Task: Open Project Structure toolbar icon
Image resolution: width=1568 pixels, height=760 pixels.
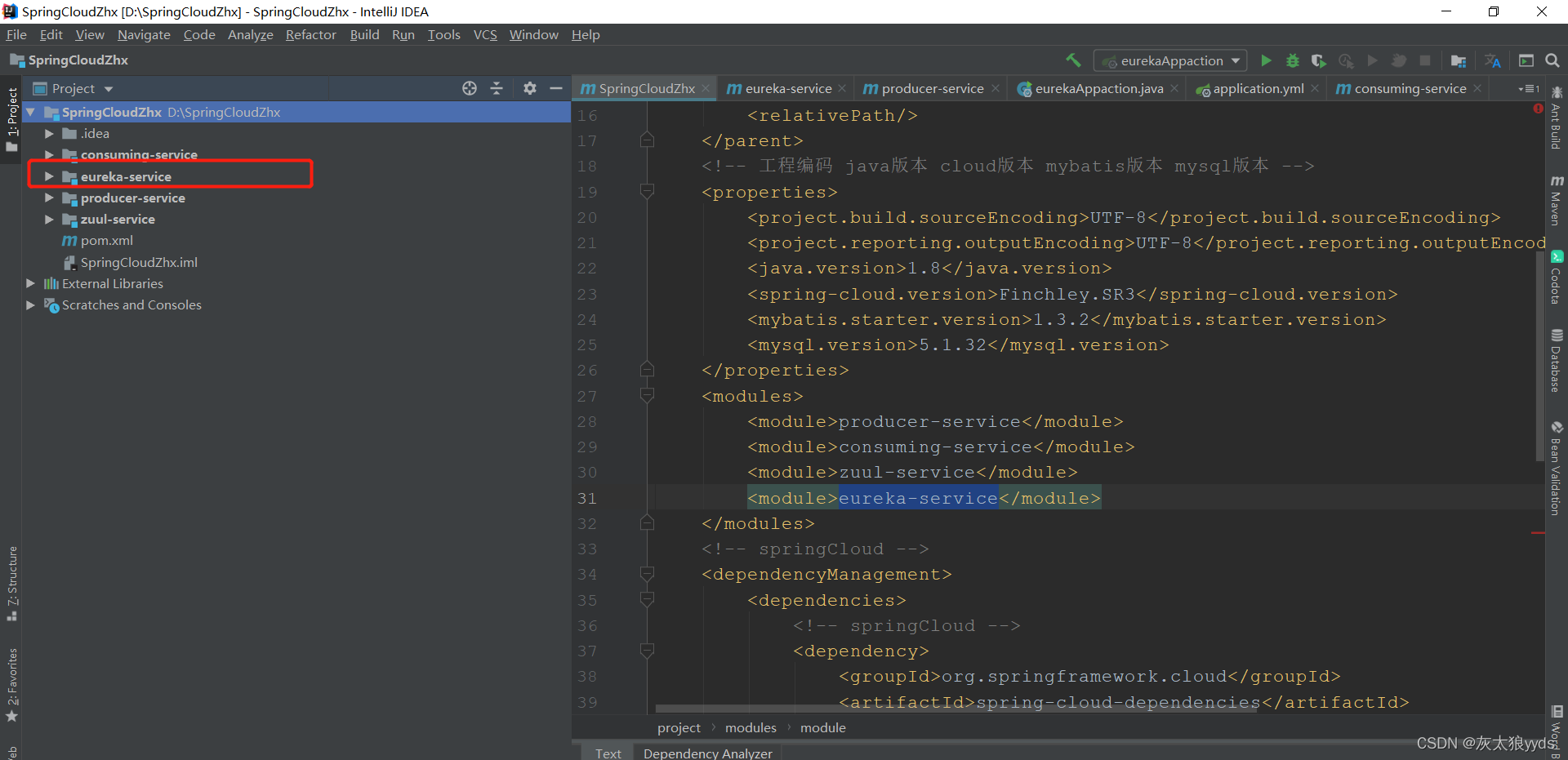Action: coord(1459,60)
